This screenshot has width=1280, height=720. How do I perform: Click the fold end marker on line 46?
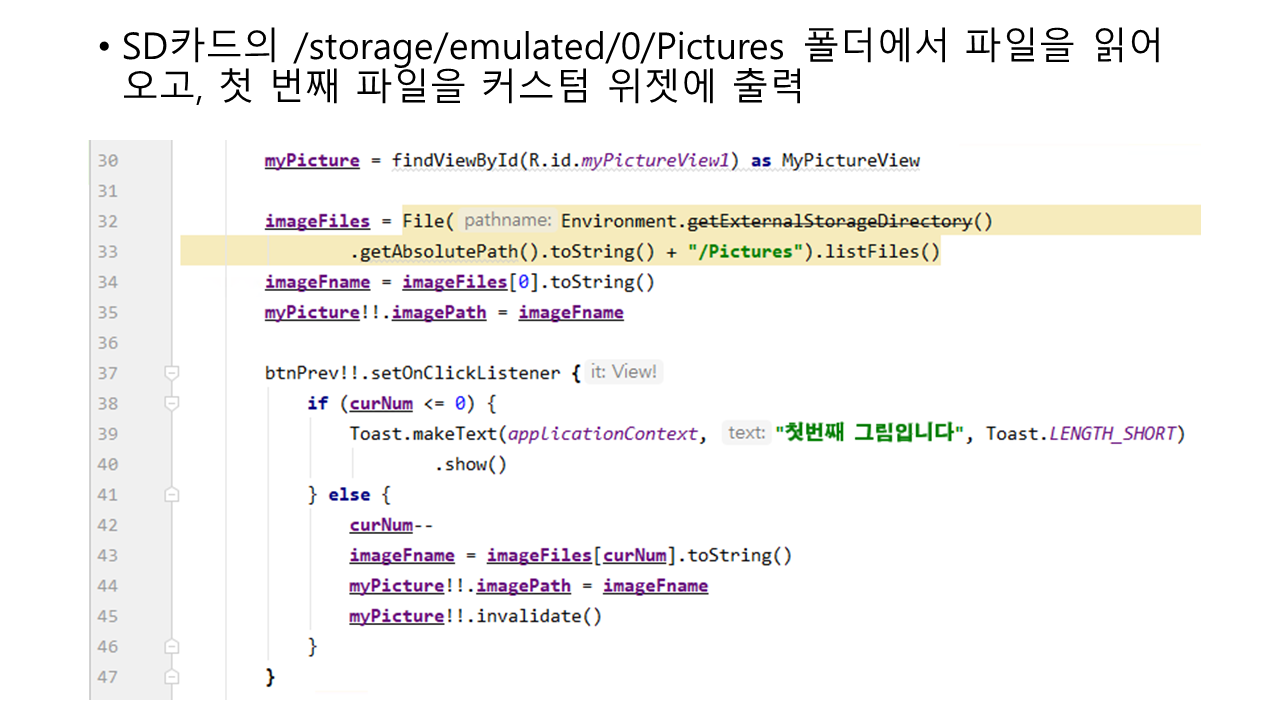(172, 646)
